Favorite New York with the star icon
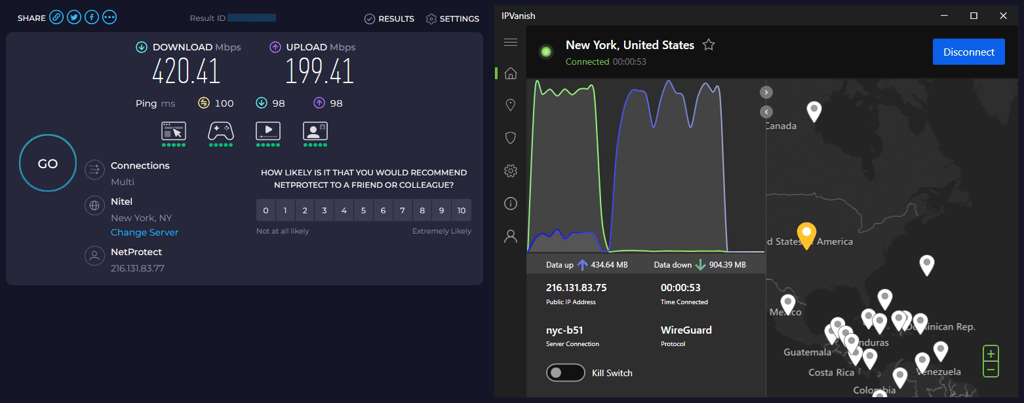 click(x=709, y=45)
